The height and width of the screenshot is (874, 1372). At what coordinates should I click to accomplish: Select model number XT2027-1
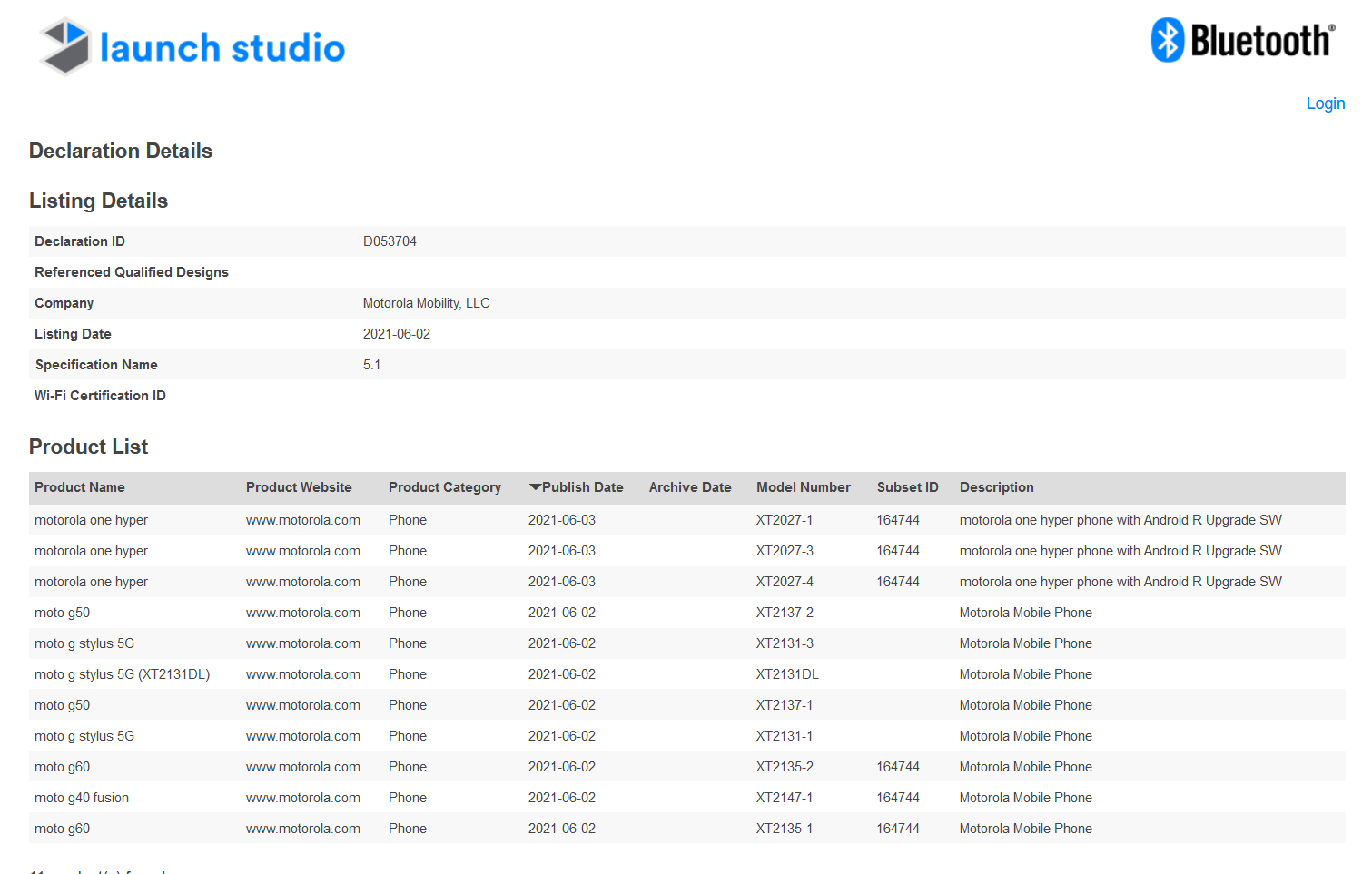pyautogui.click(x=785, y=520)
